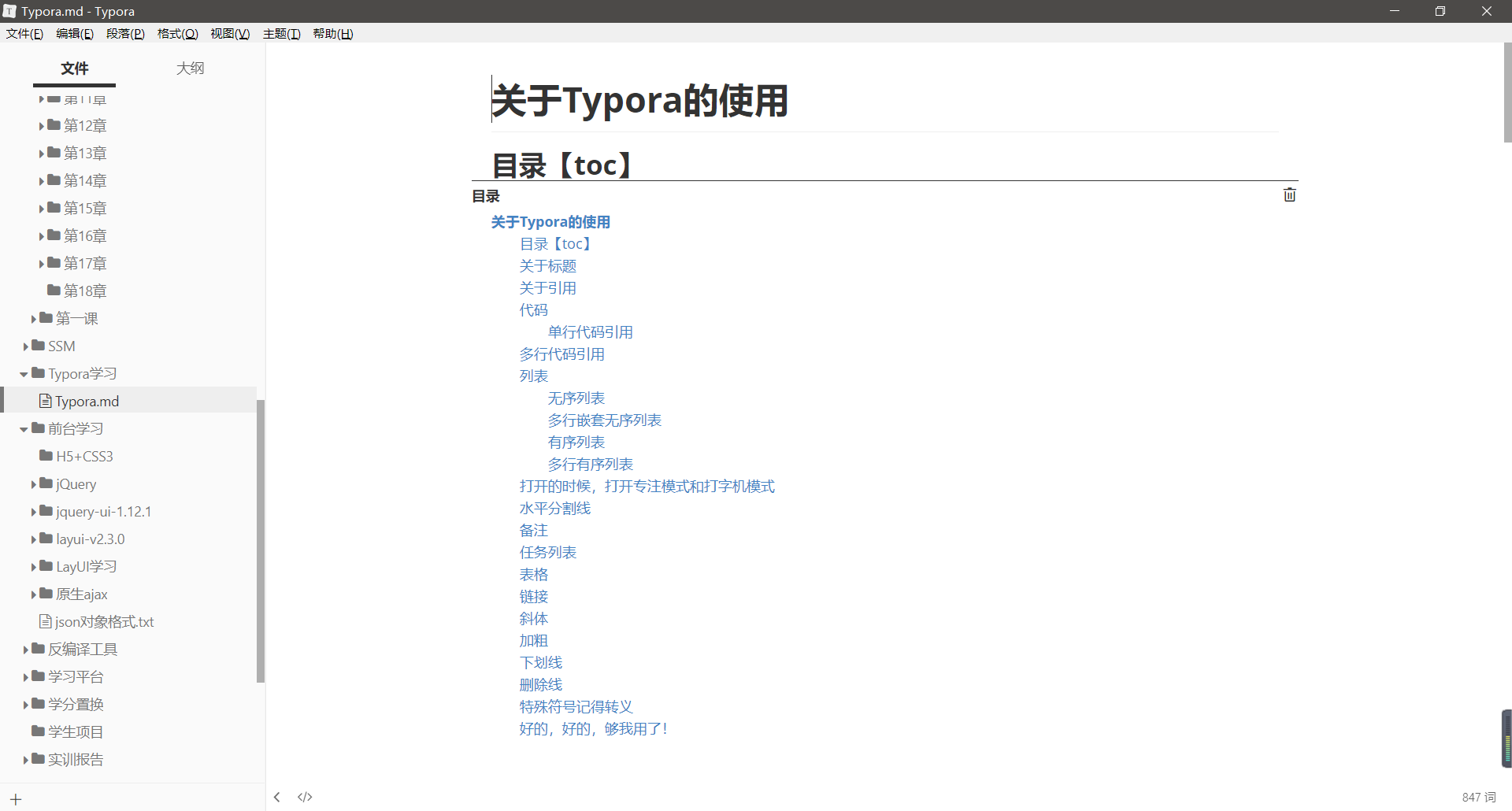Jump to 关于标题 section link
The image size is (1512, 811).
pos(548,266)
